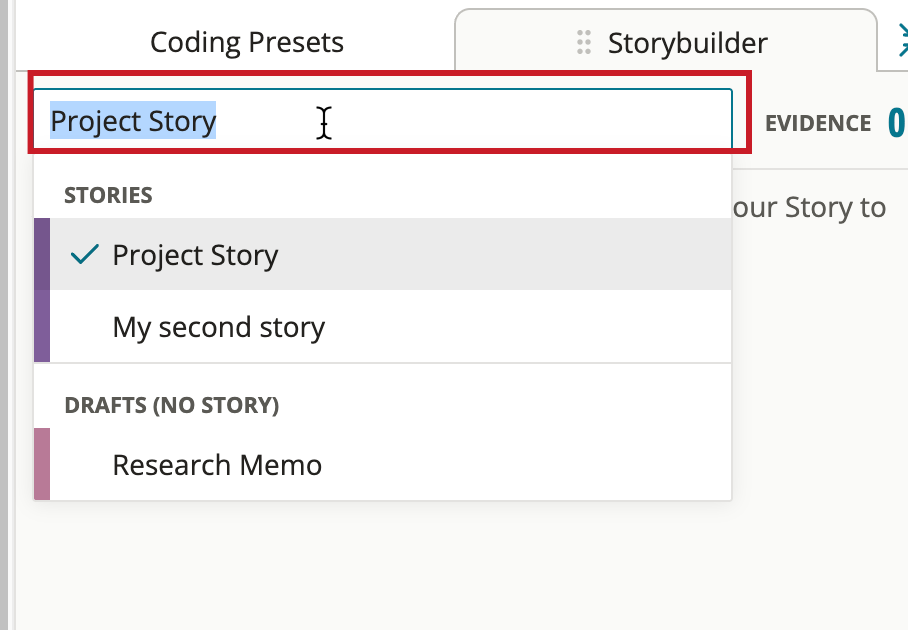Click the purple swatch beside My second story
908x630 pixels.
click(42, 327)
